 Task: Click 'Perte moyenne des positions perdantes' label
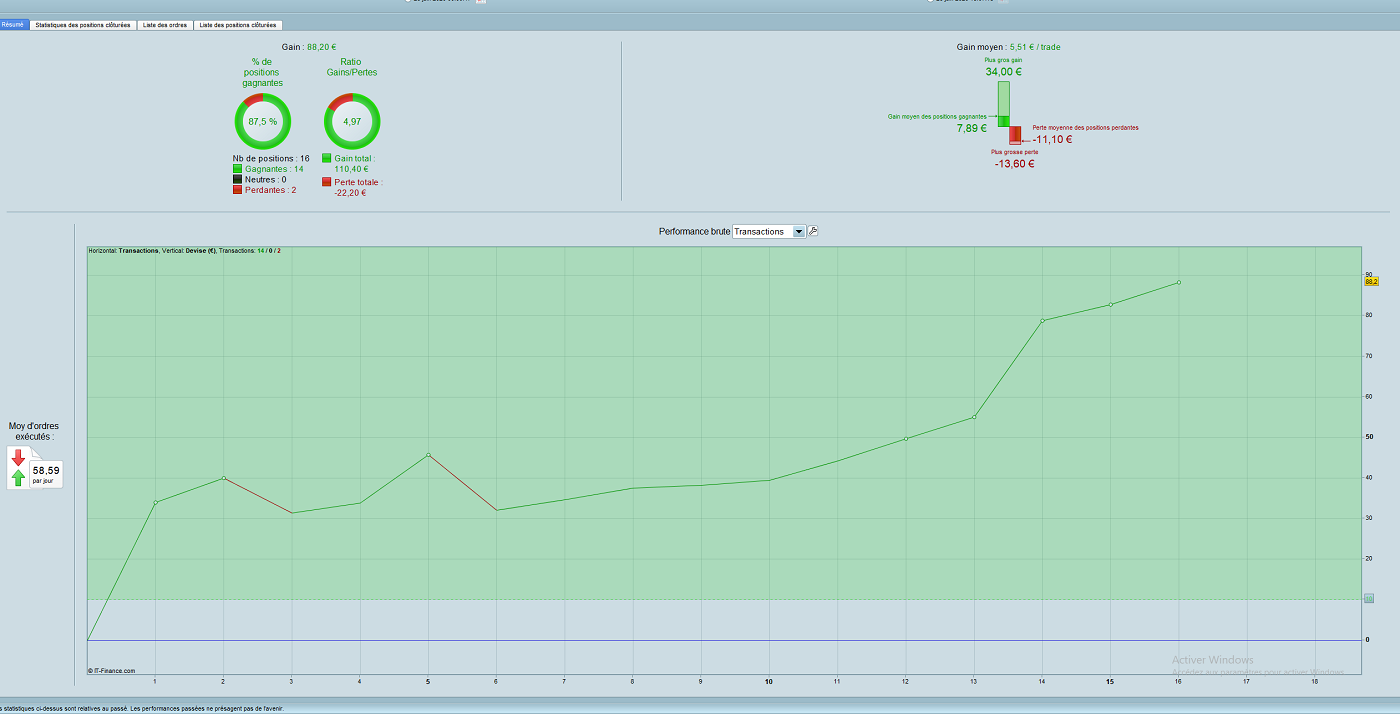(x=1086, y=128)
